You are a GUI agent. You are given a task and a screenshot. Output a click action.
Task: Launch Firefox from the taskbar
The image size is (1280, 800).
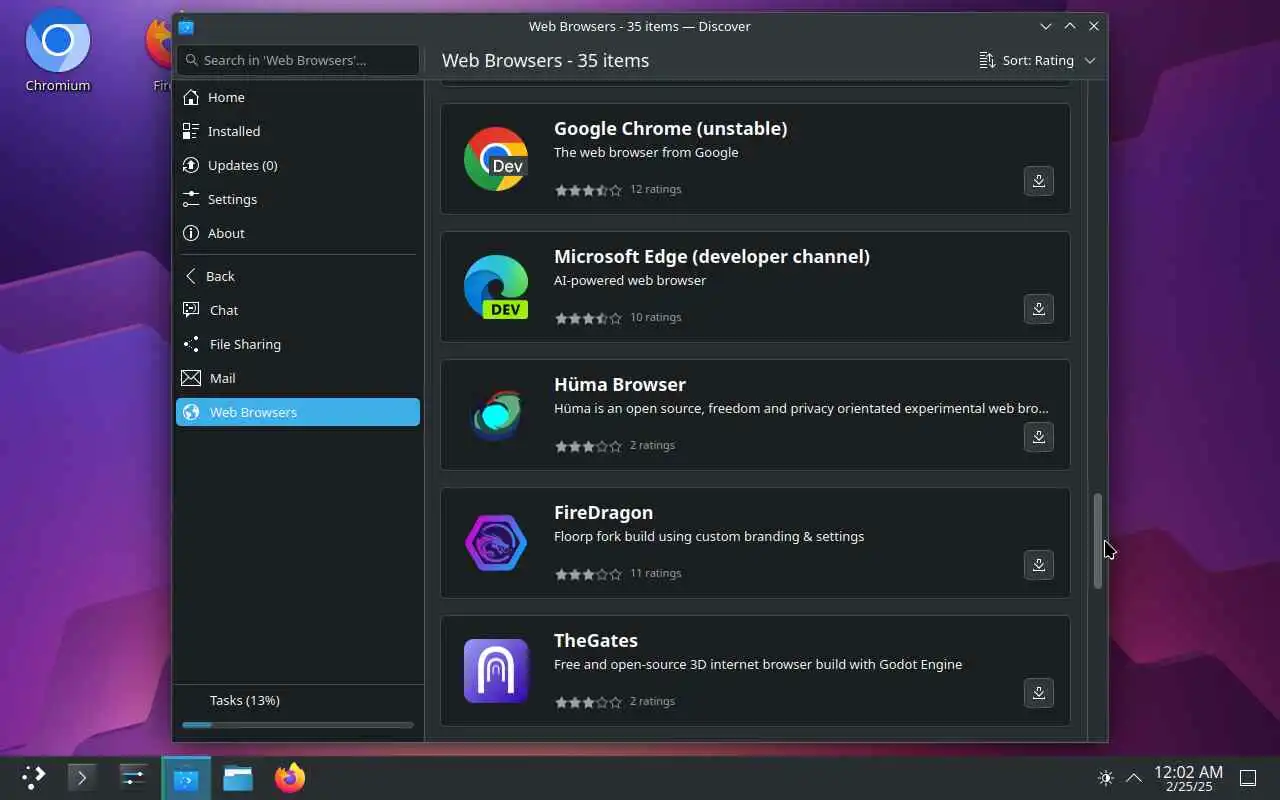[x=290, y=777]
